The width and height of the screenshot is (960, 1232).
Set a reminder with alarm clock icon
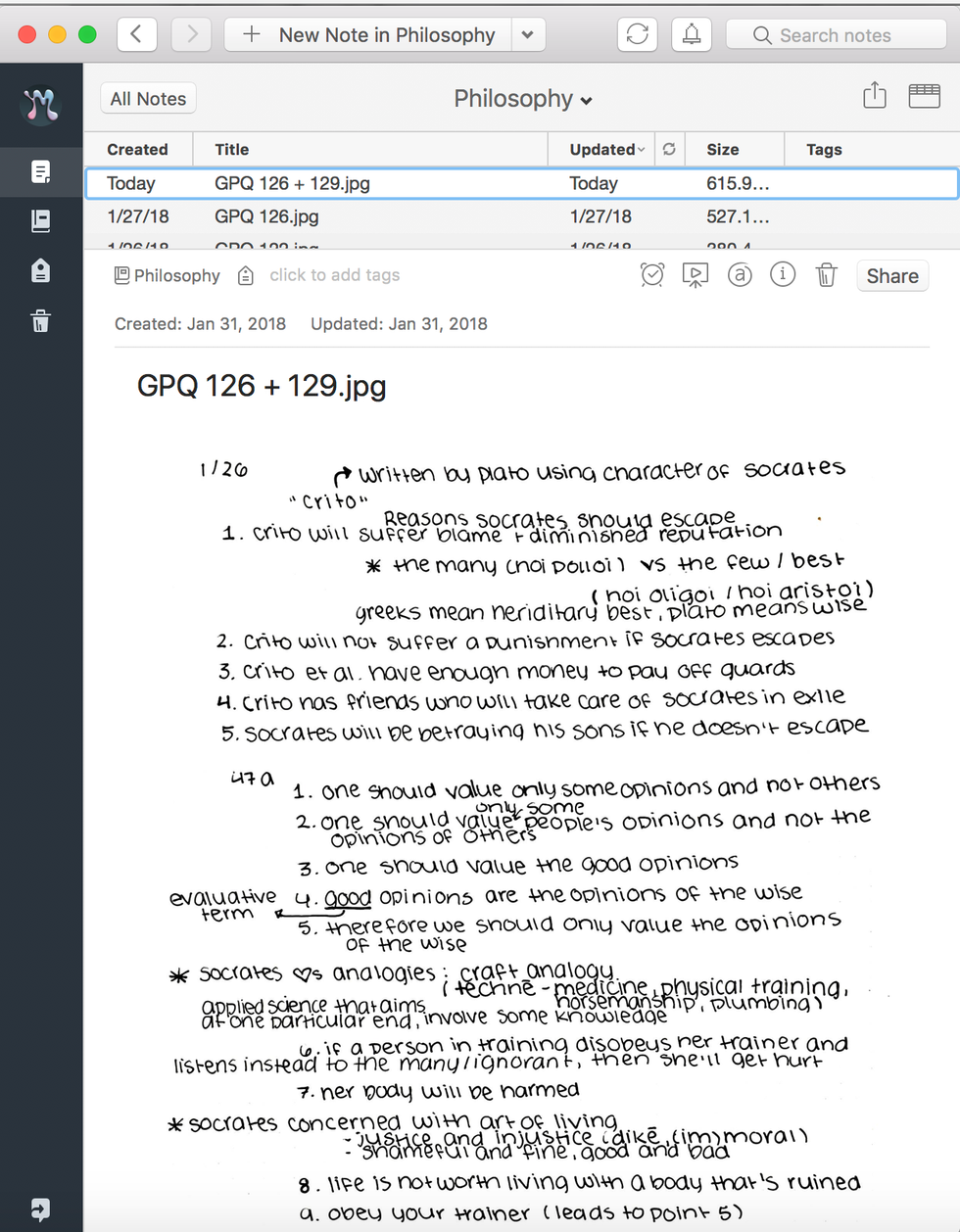click(x=652, y=275)
